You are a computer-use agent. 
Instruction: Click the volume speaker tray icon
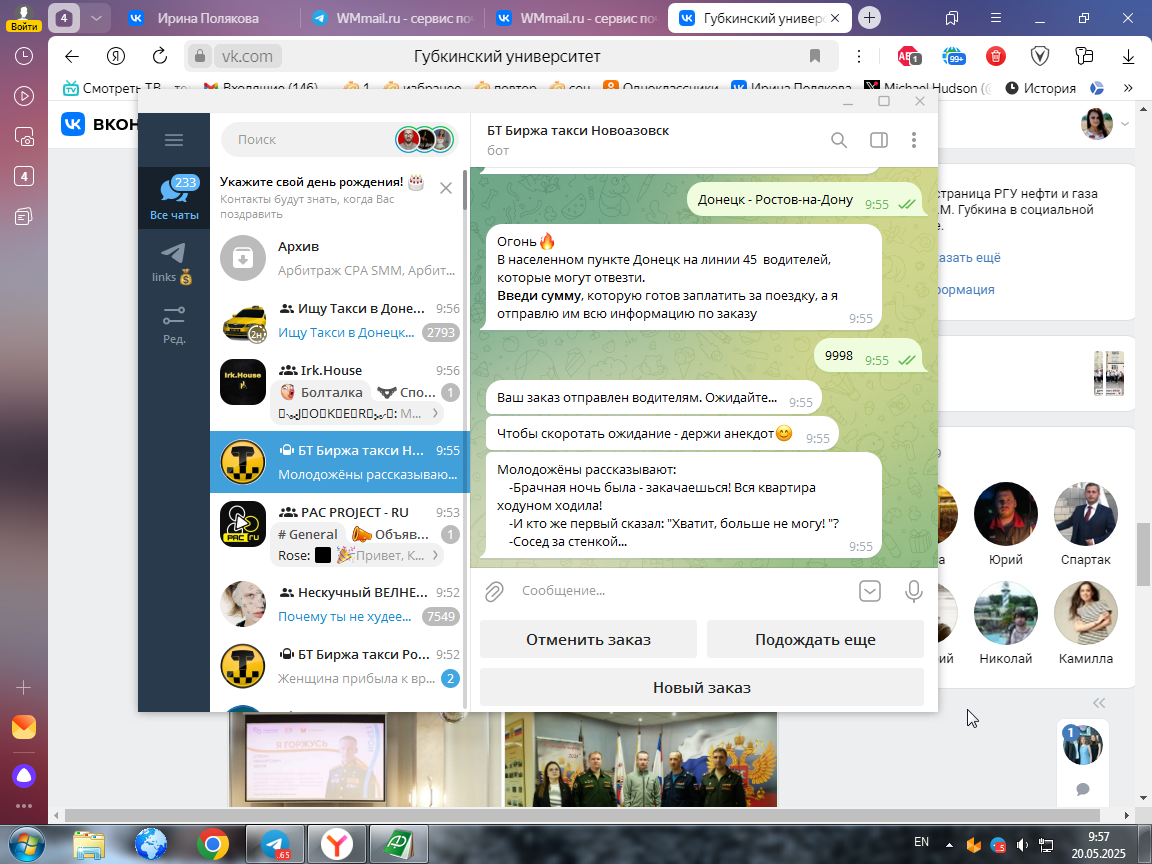[x=1021, y=845]
